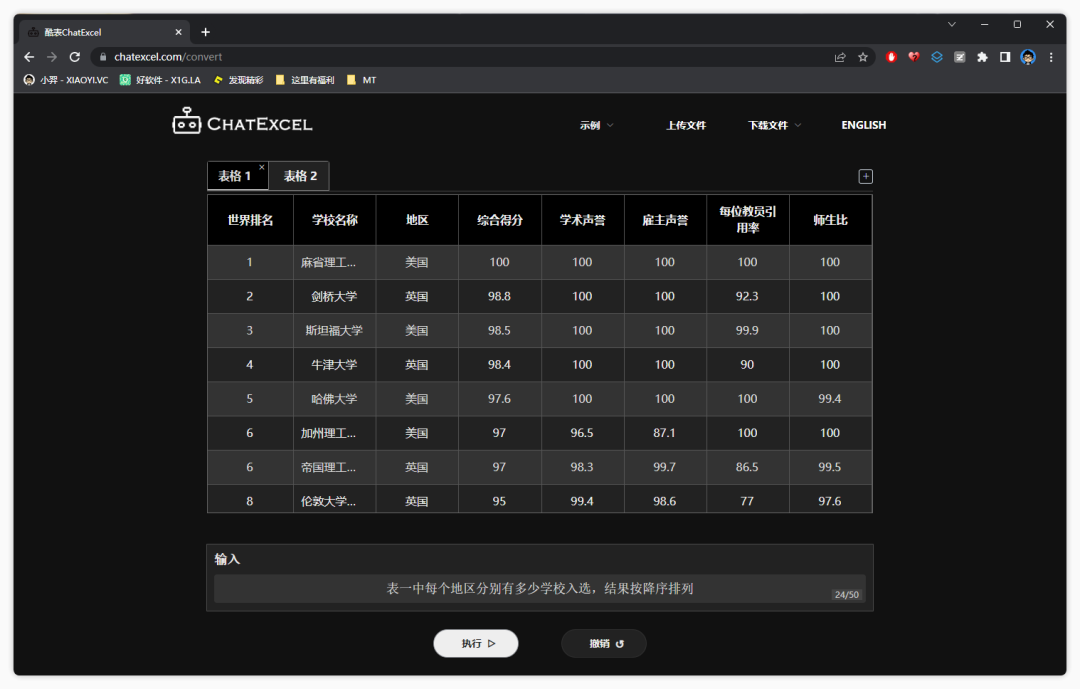Select the 帝国理工... cell
The height and width of the screenshot is (689, 1080).
coord(335,467)
